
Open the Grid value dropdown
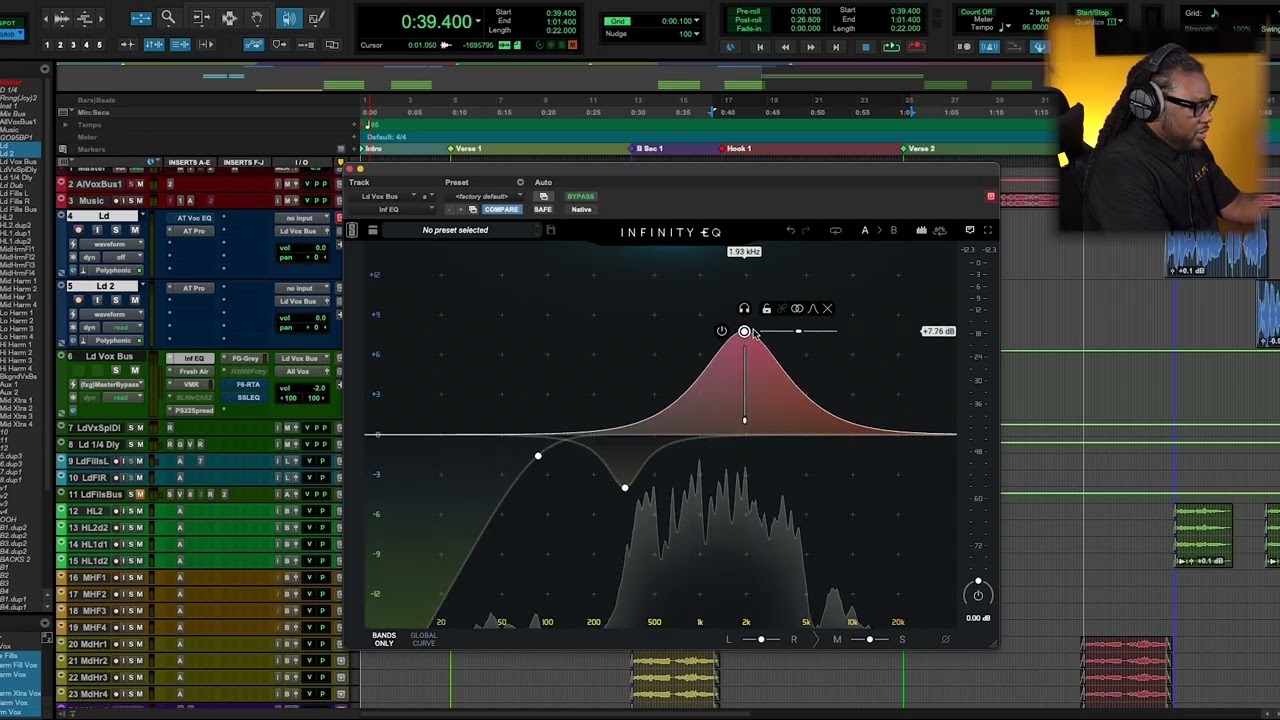(x=698, y=21)
